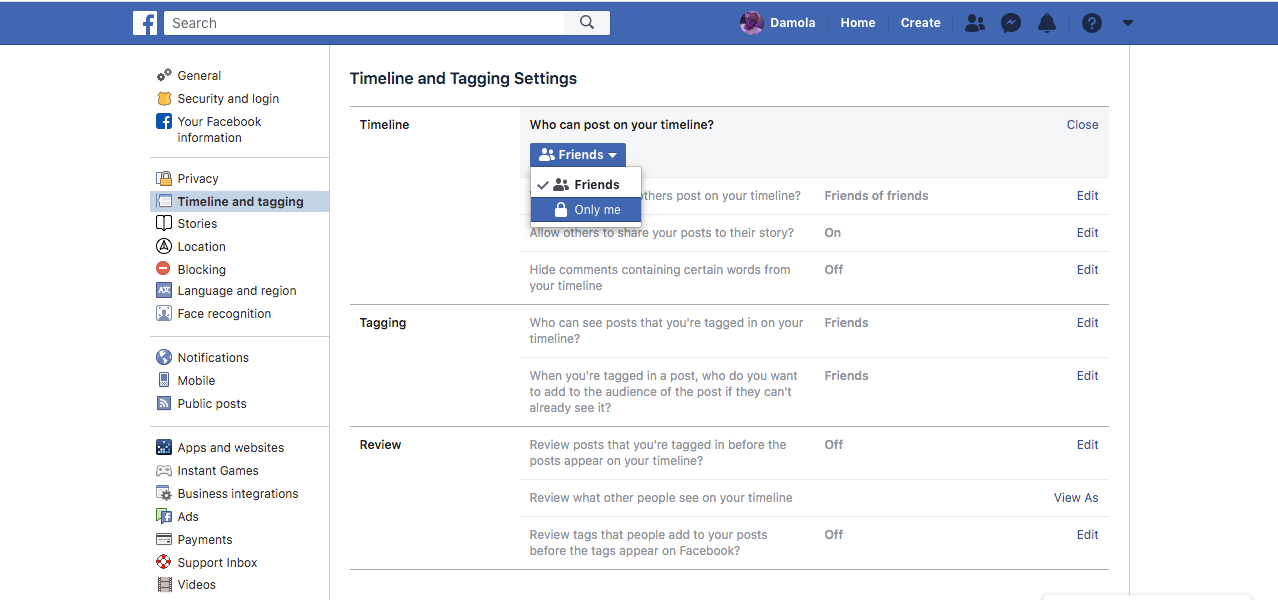Viewport: 1278px width, 600px height.
Task: Select the checked Friends option
Action: [x=586, y=185]
